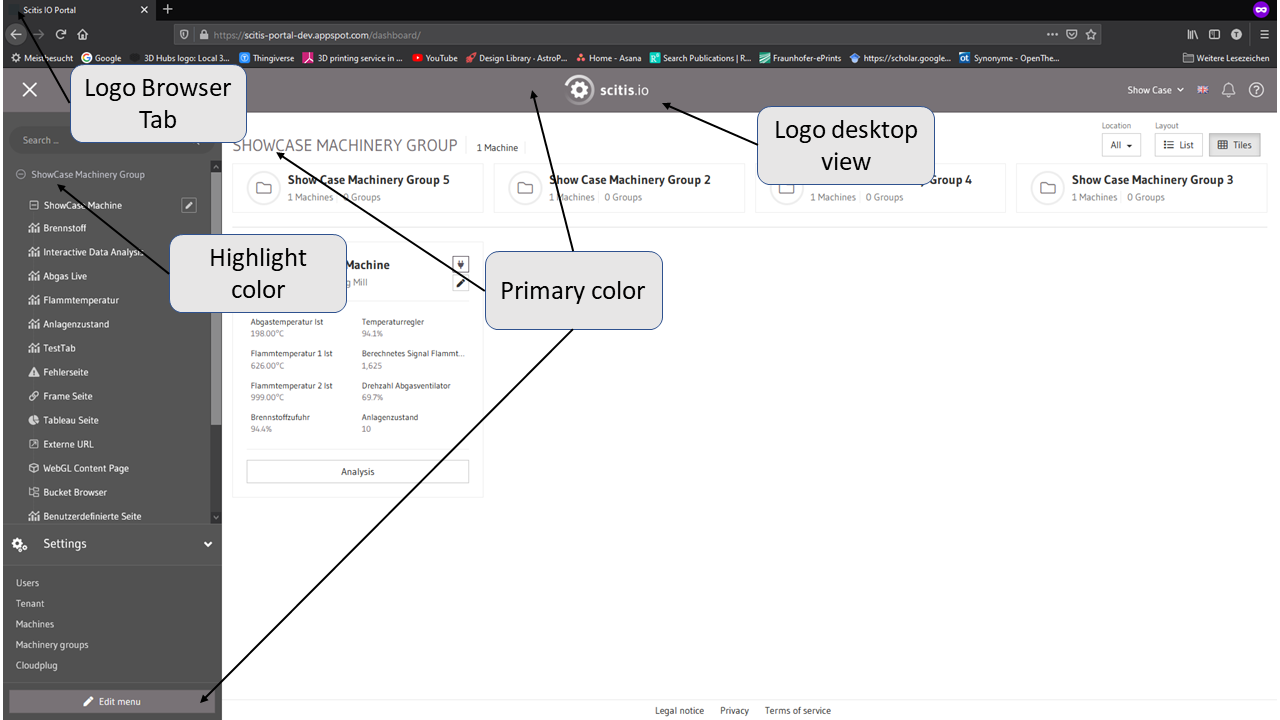
Task: Reload the page in the browser
Action: (60, 34)
